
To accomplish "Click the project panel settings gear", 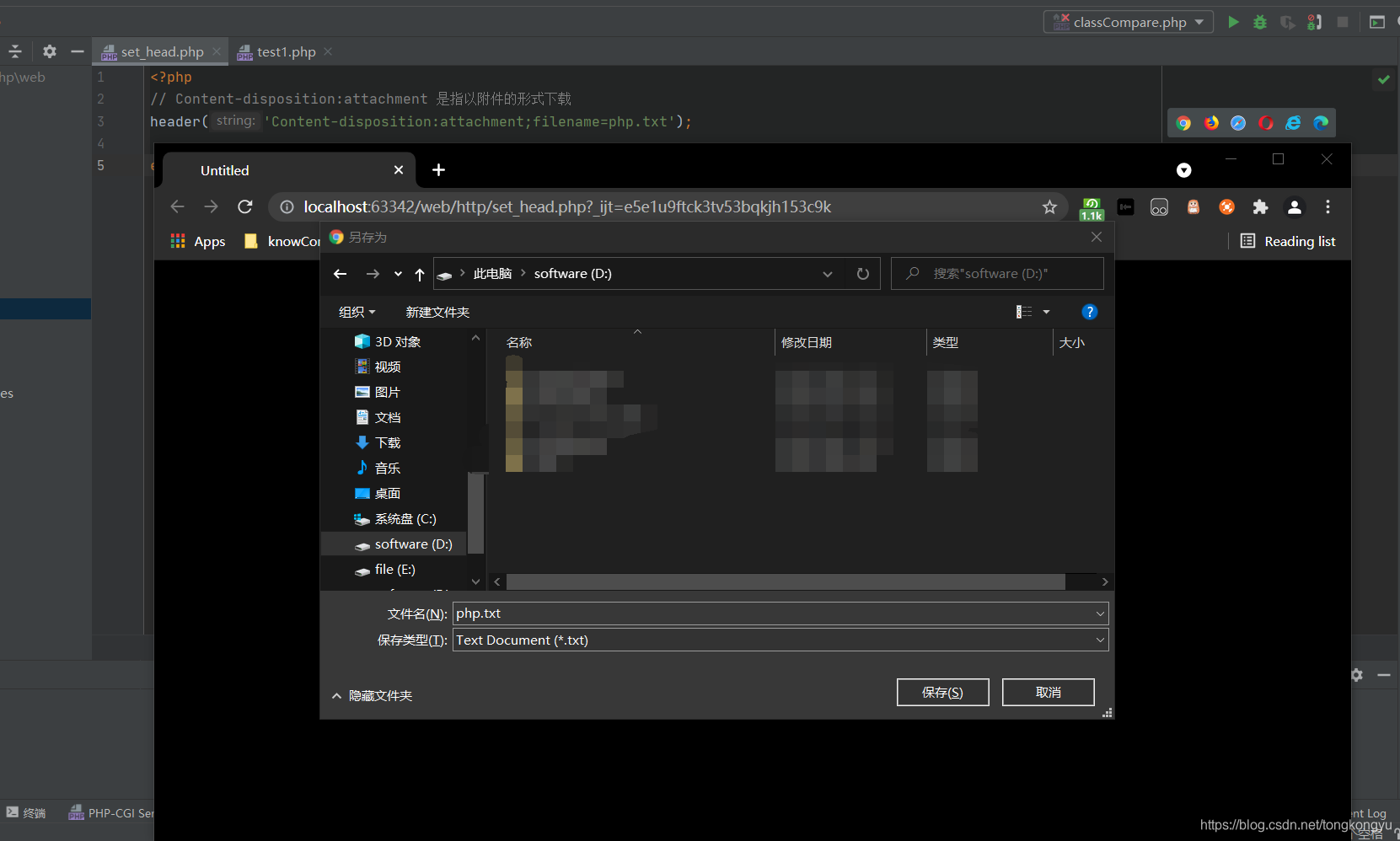I will (50, 51).
